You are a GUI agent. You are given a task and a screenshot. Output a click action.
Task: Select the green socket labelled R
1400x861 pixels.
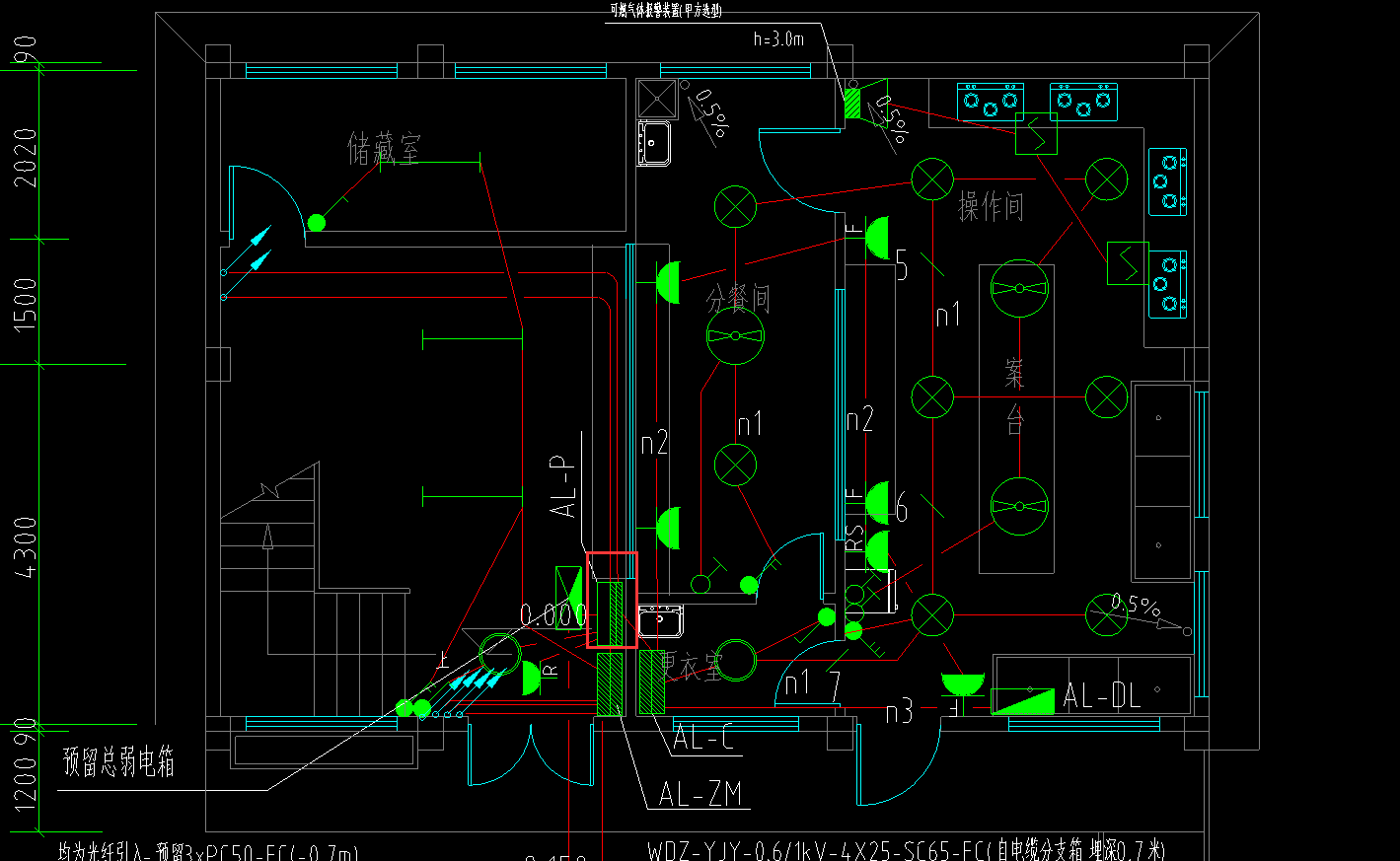(531, 677)
